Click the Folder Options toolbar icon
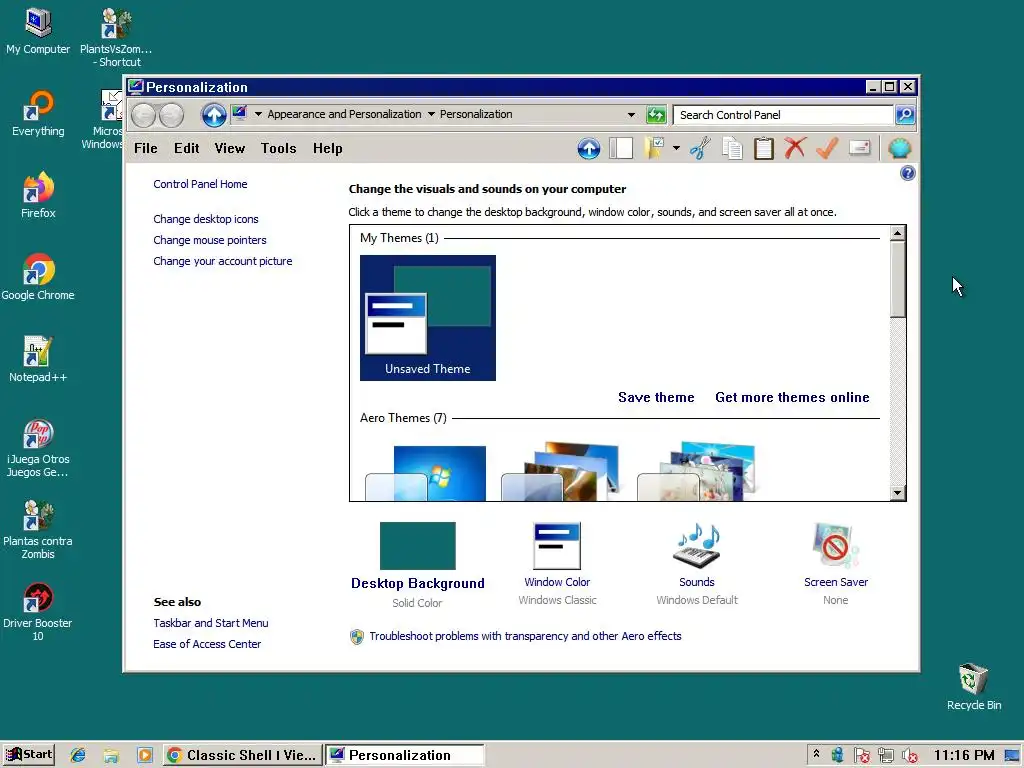The image size is (1024, 768). pyautogui.click(x=654, y=148)
